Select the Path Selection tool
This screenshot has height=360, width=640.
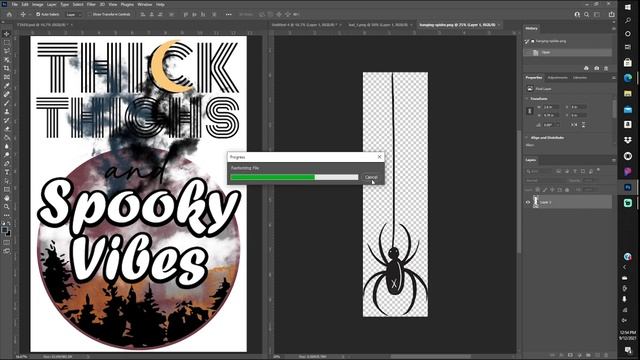[7, 180]
